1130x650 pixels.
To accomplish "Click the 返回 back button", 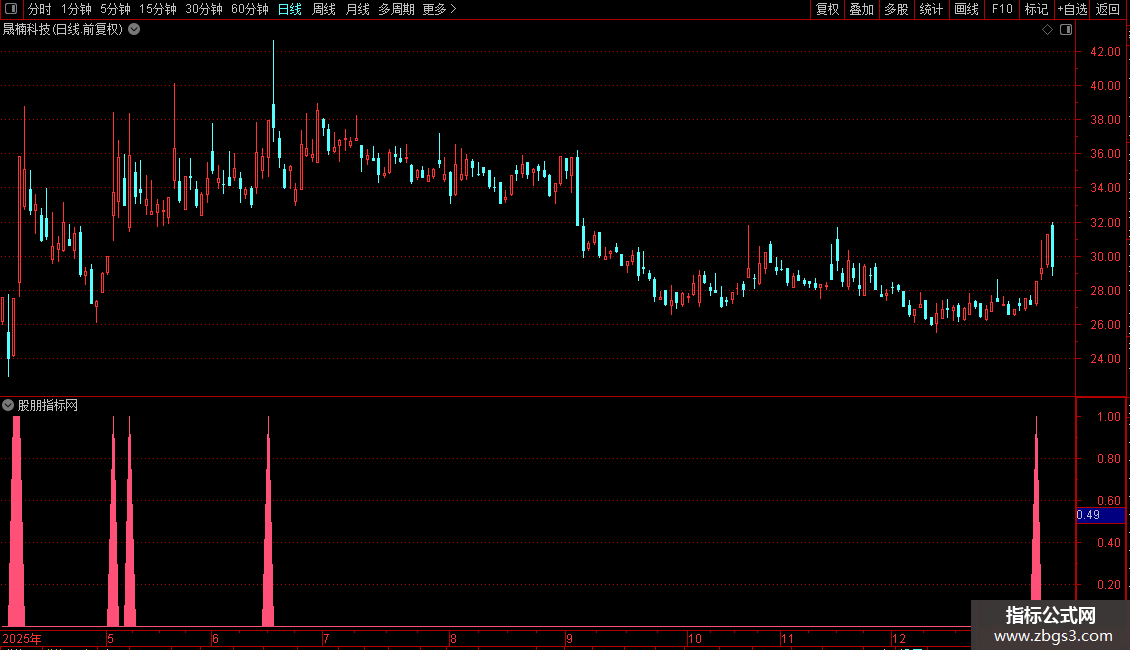I will click(x=1108, y=9).
